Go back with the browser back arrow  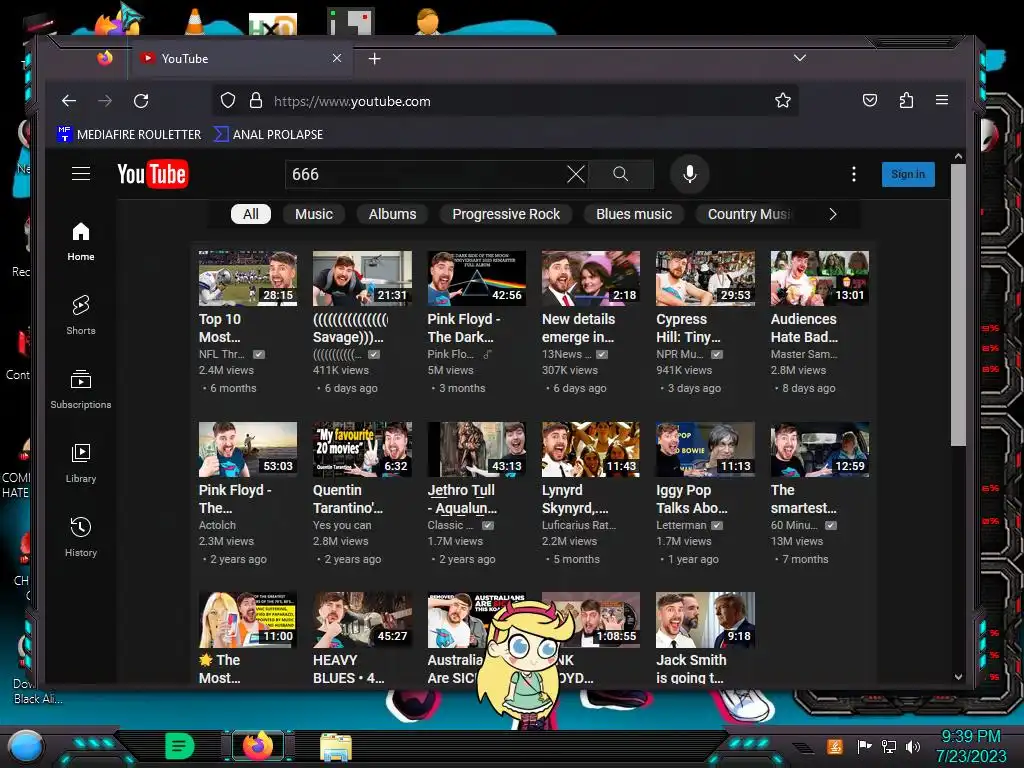69,101
